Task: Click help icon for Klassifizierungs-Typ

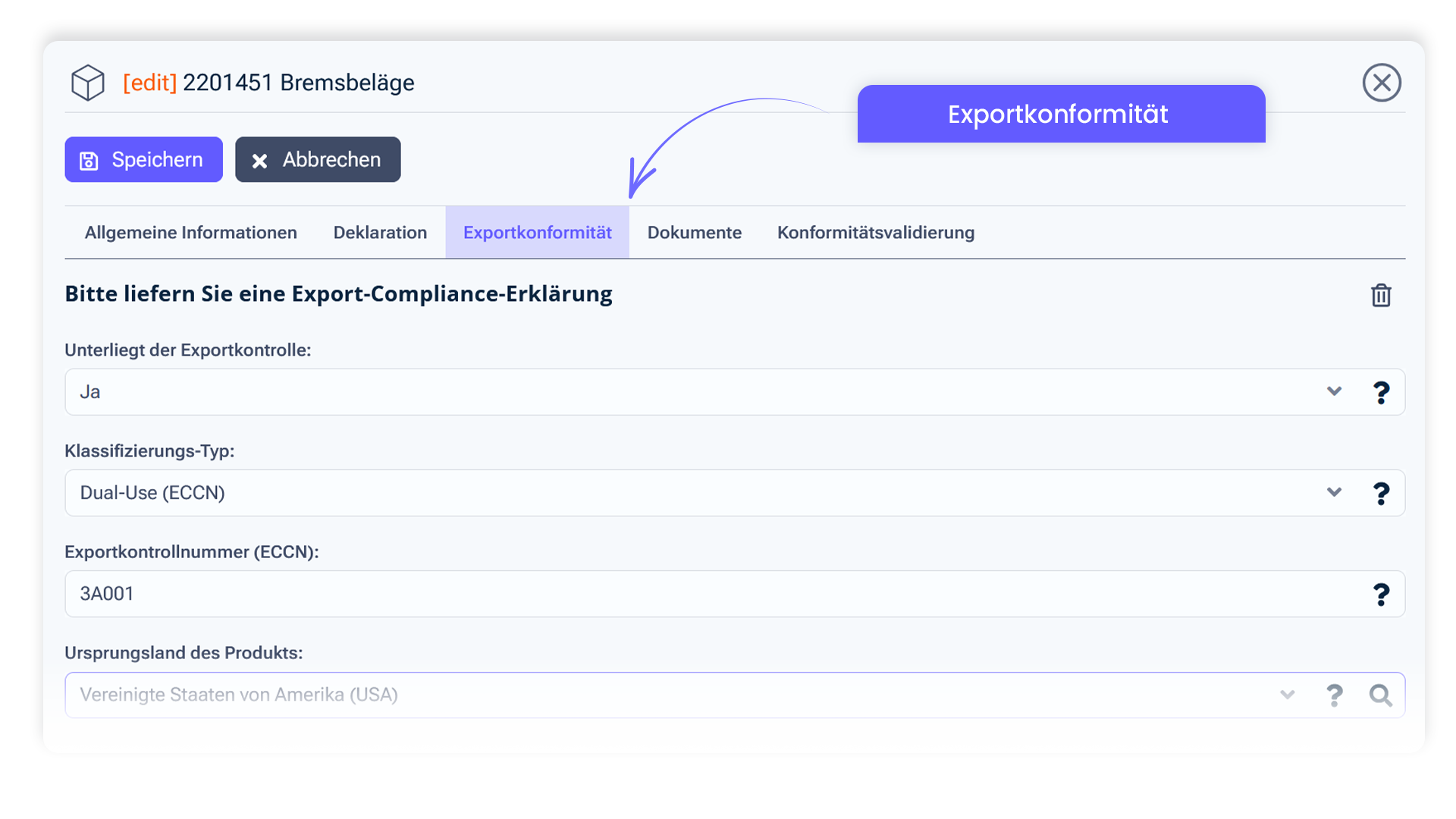Action: click(x=1381, y=493)
